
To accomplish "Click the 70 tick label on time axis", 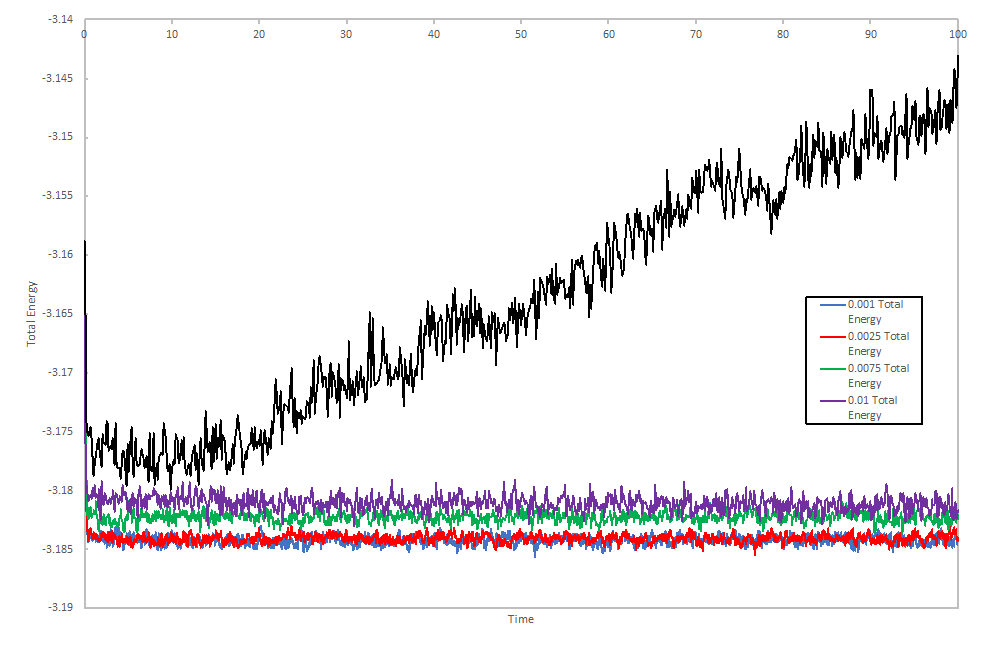I will [696, 34].
